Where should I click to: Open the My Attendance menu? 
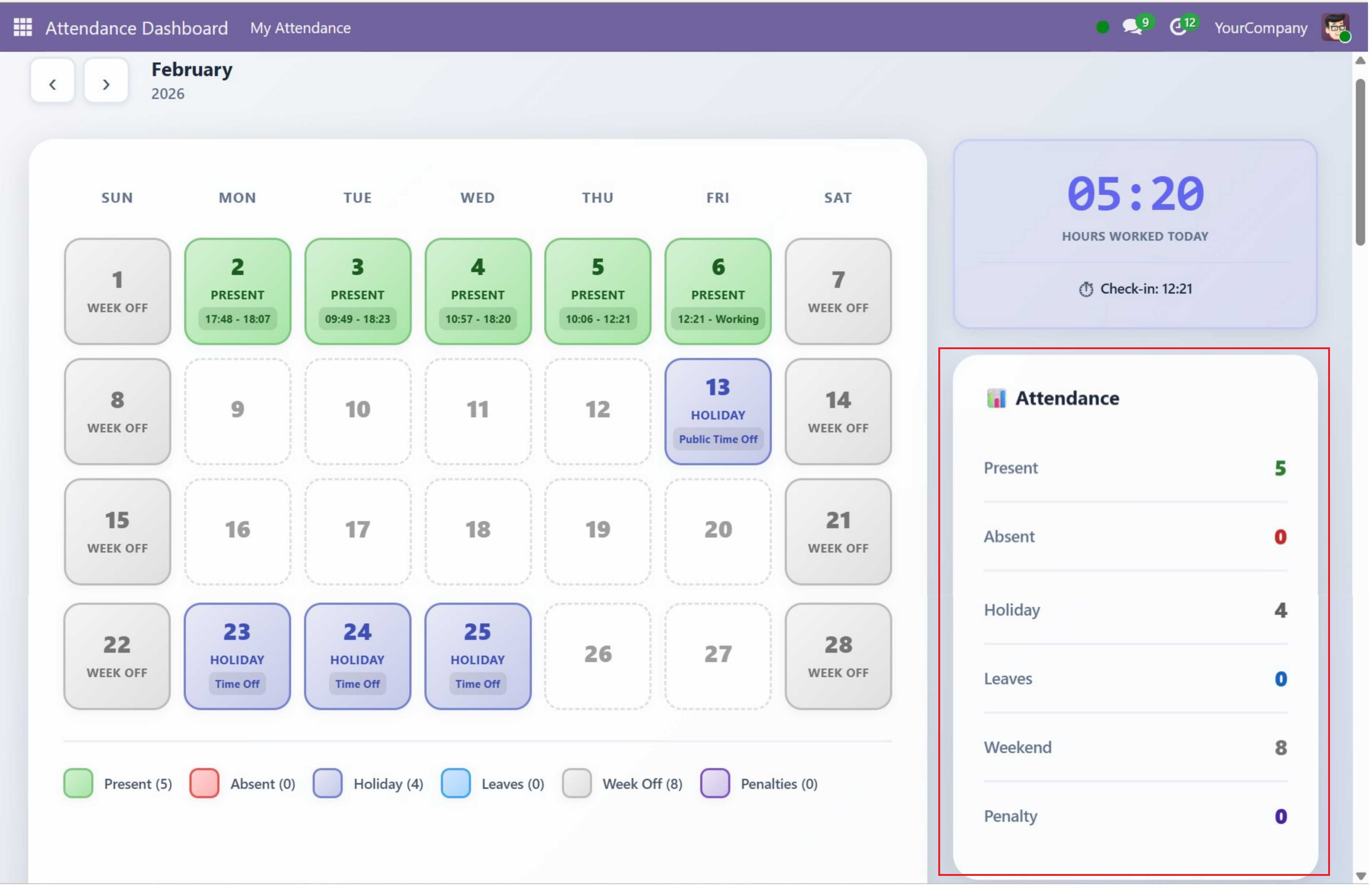click(x=301, y=28)
